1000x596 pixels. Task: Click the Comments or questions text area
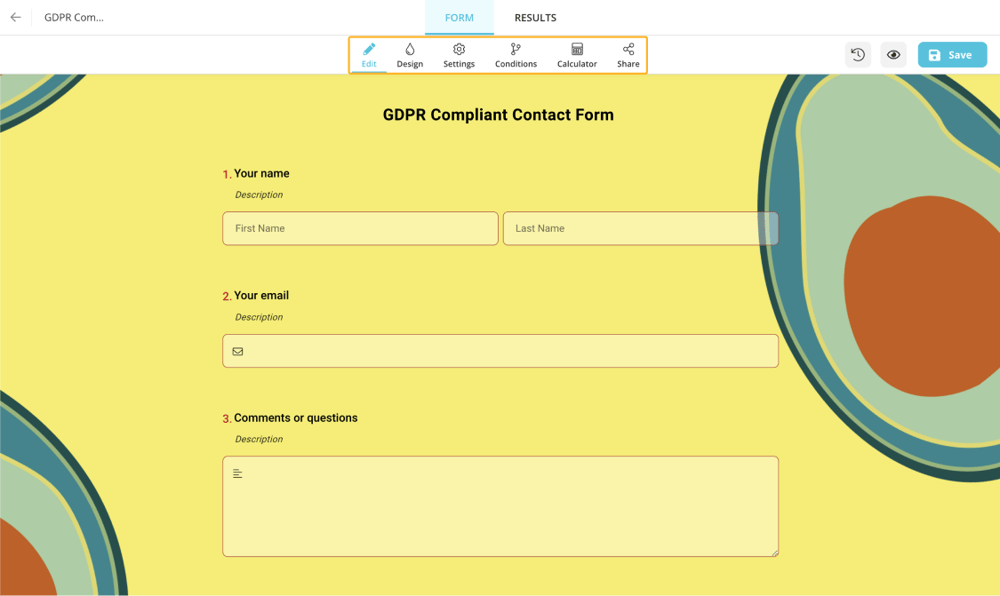pyautogui.click(x=500, y=505)
